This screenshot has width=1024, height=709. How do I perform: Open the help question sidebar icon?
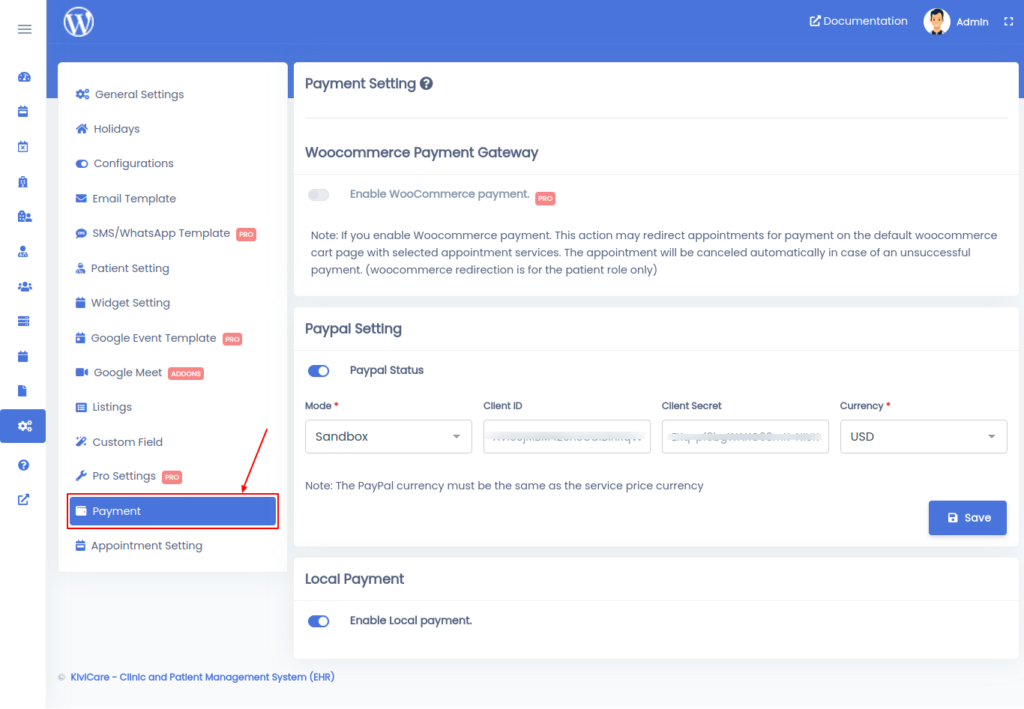24,465
